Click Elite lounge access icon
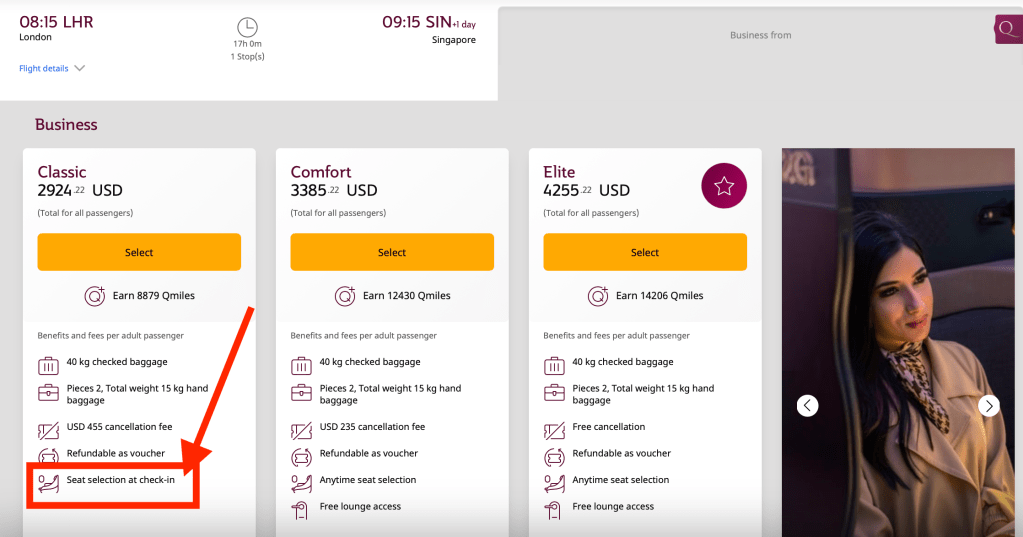 coord(554,508)
